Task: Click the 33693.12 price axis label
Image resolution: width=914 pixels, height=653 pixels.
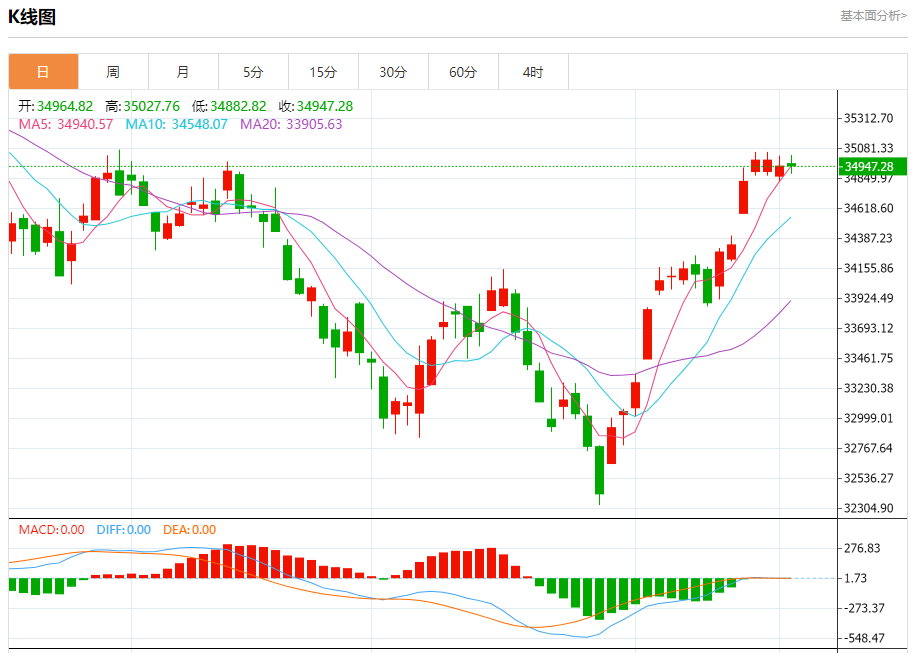Action: pos(869,328)
